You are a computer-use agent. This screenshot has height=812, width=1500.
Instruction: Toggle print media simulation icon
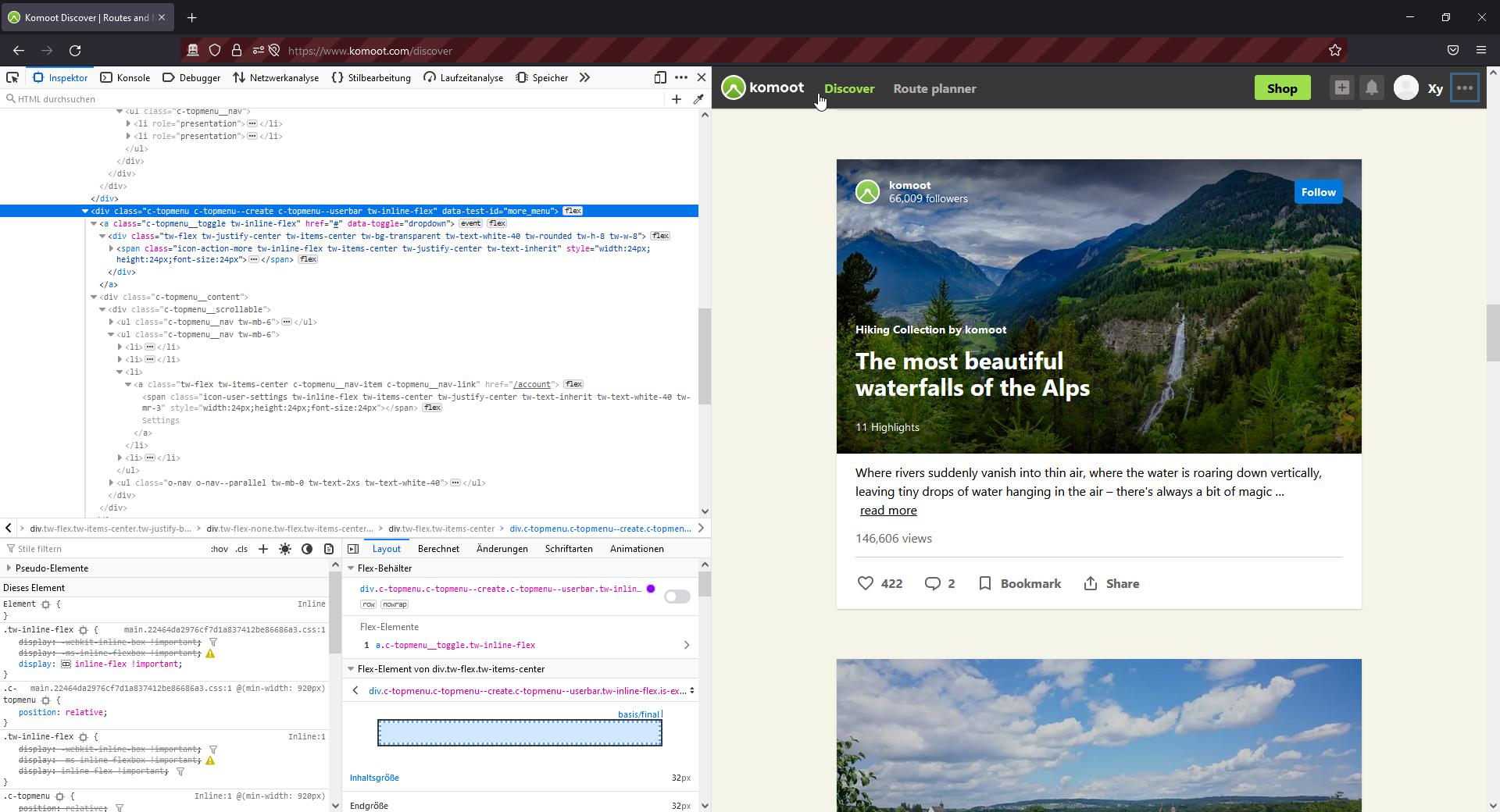pyautogui.click(x=329, y=549)
